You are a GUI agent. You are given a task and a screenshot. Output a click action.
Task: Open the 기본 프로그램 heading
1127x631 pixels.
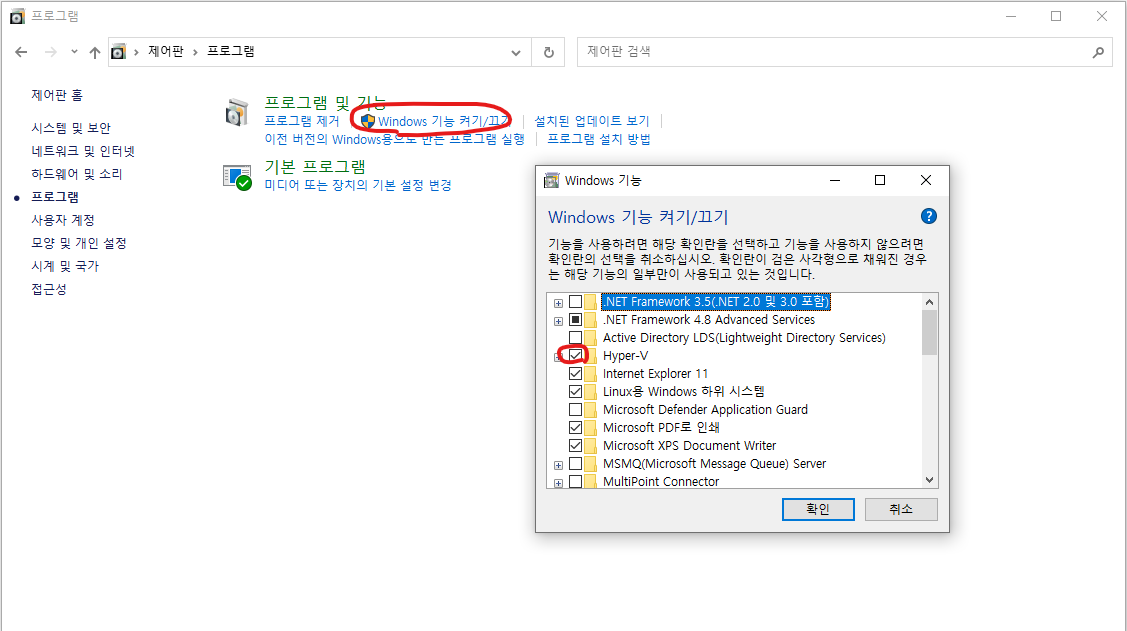pyautogui.click(x=315, y=167)
